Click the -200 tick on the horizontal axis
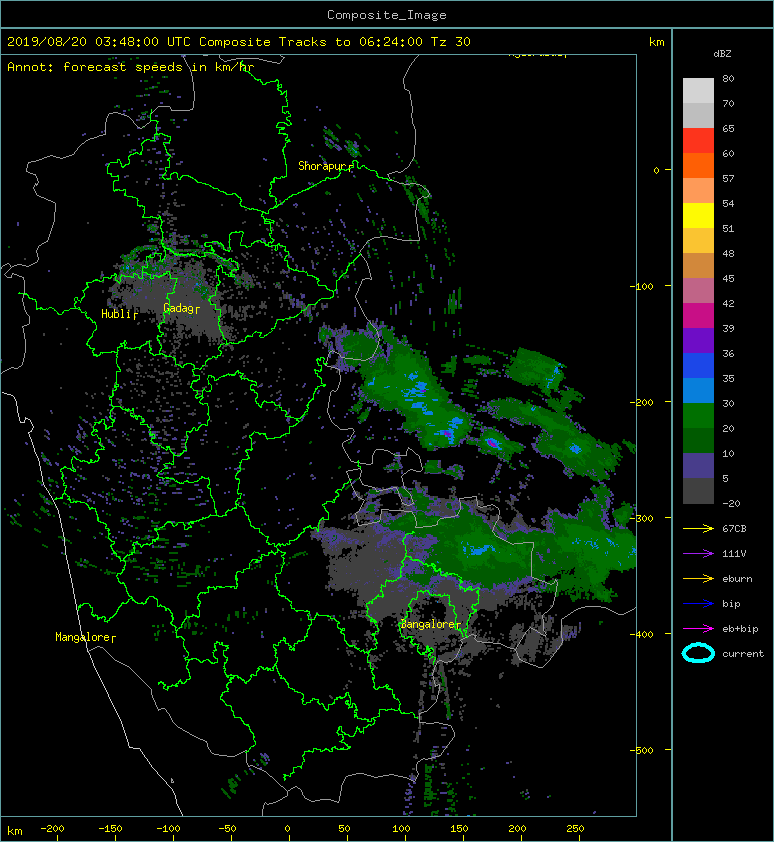Screen dimensions: 774x842 [52, 829]
